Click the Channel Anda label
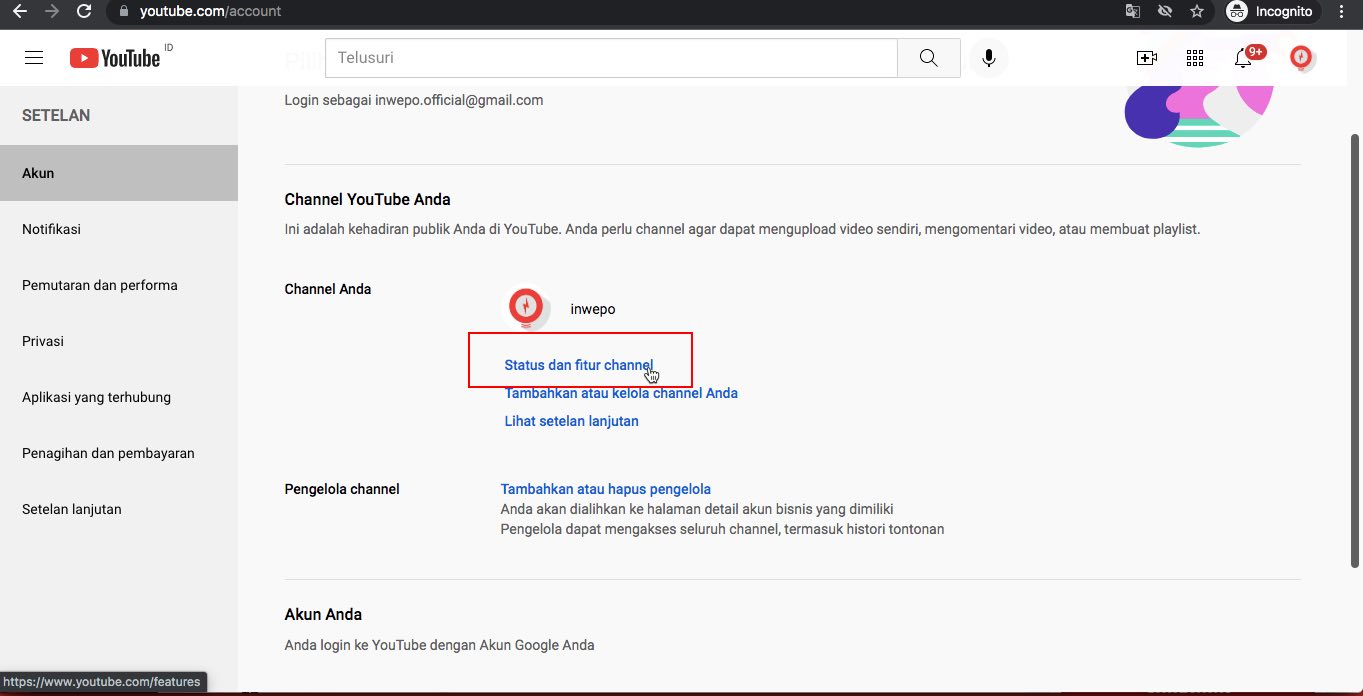 click(328, 289)
